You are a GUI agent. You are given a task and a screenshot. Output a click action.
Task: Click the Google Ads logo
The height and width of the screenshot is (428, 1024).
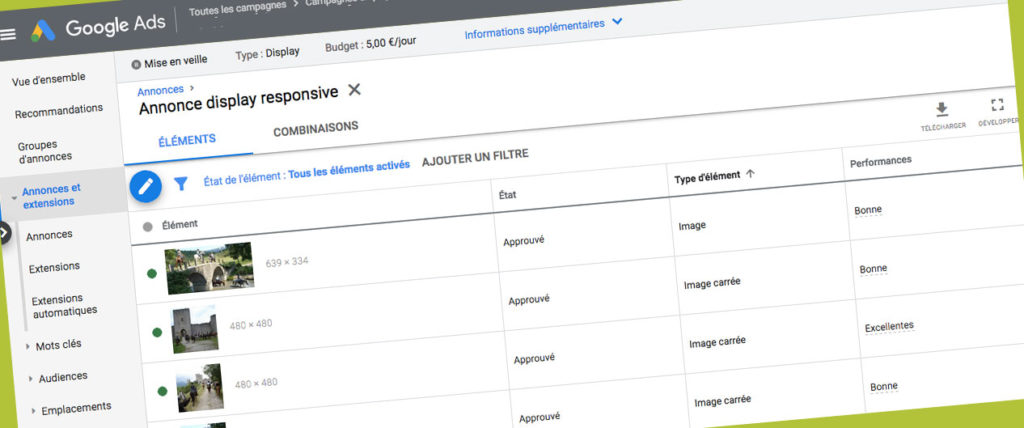coord(43,31)
